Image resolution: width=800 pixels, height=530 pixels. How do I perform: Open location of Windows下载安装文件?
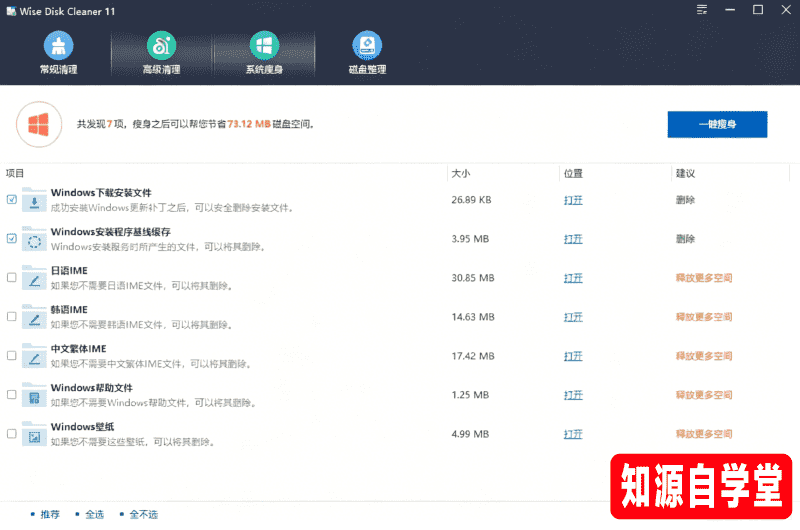[573, 200]
